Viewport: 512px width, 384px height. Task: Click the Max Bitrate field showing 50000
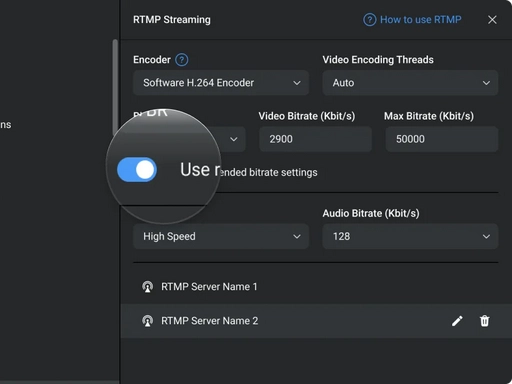point(442,139)
